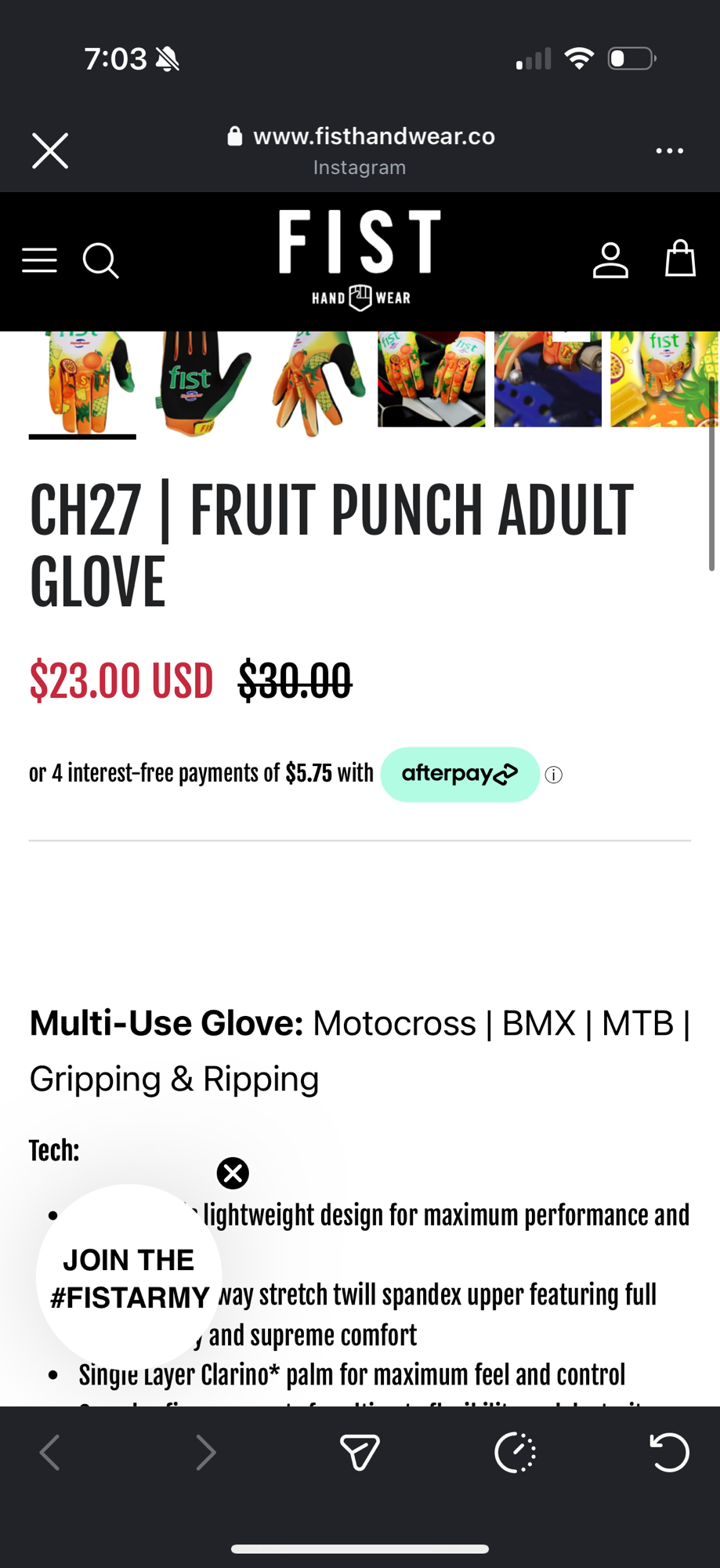The height and width of the screenshot is (1568, 720).
Task: Close the in-app browser with X
Action: [x=50, y=151]
